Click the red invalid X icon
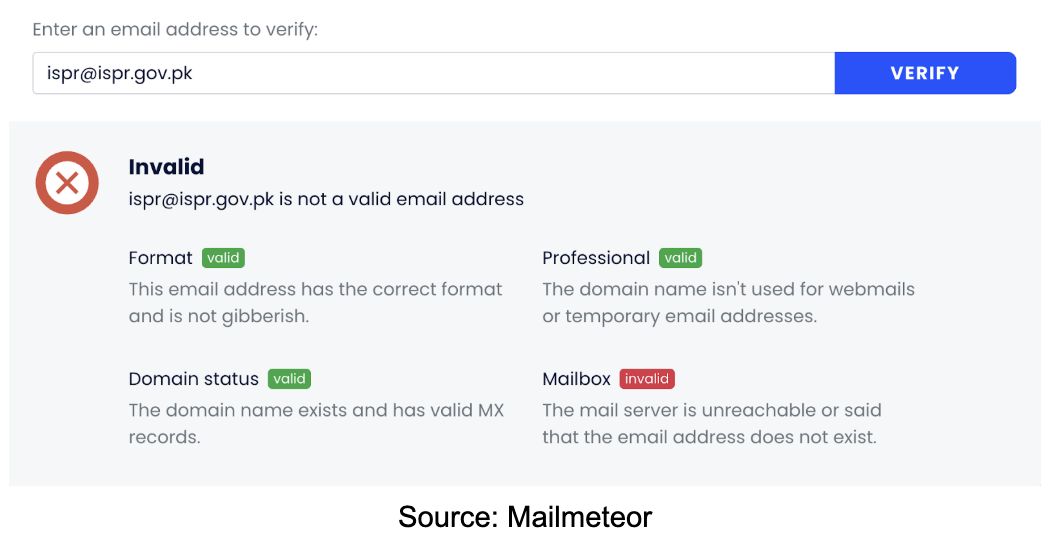The width and height of the screenshot is (1050, 548). click(67, 183)
